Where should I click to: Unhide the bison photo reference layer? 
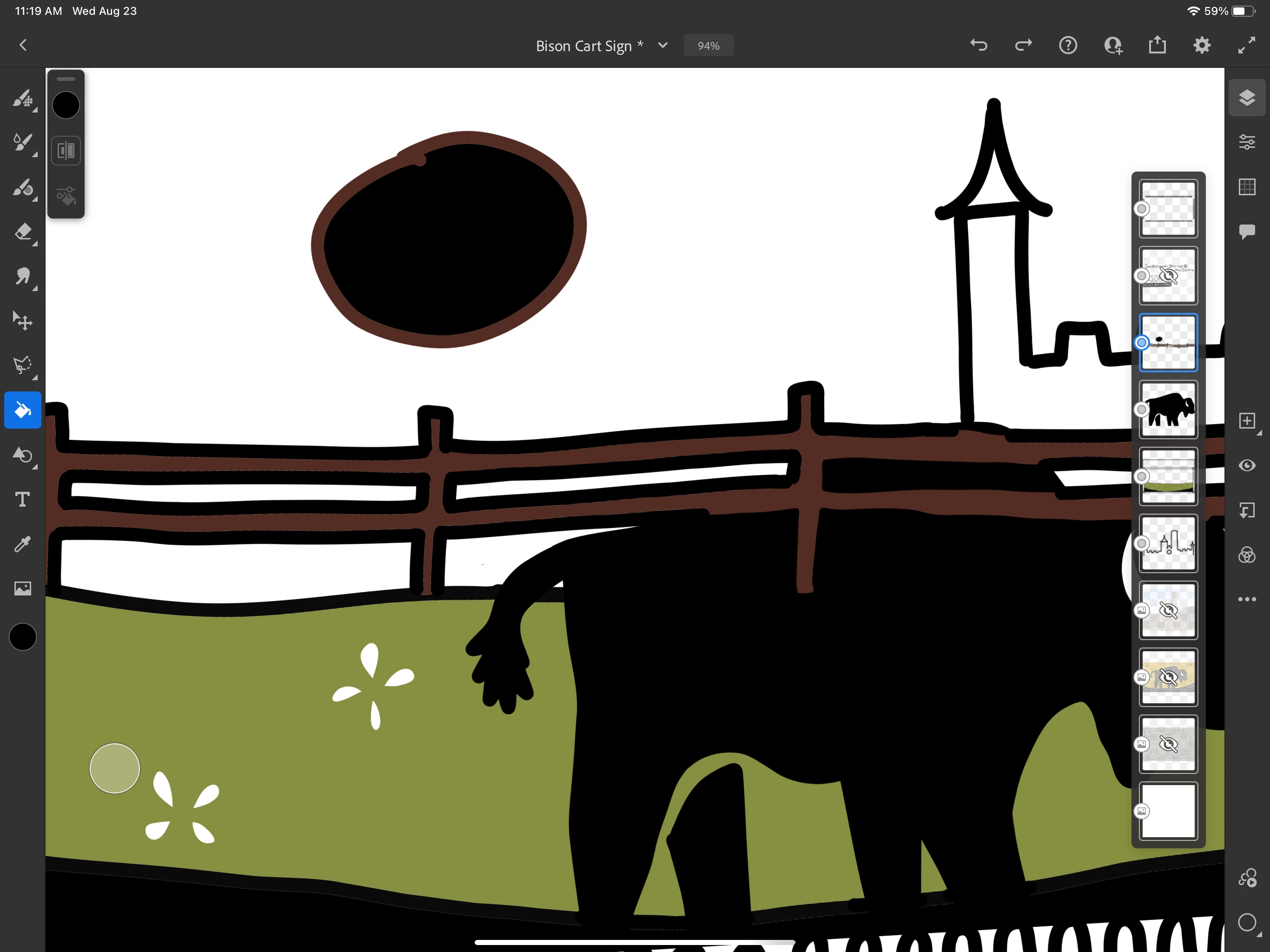(1168, 677)
